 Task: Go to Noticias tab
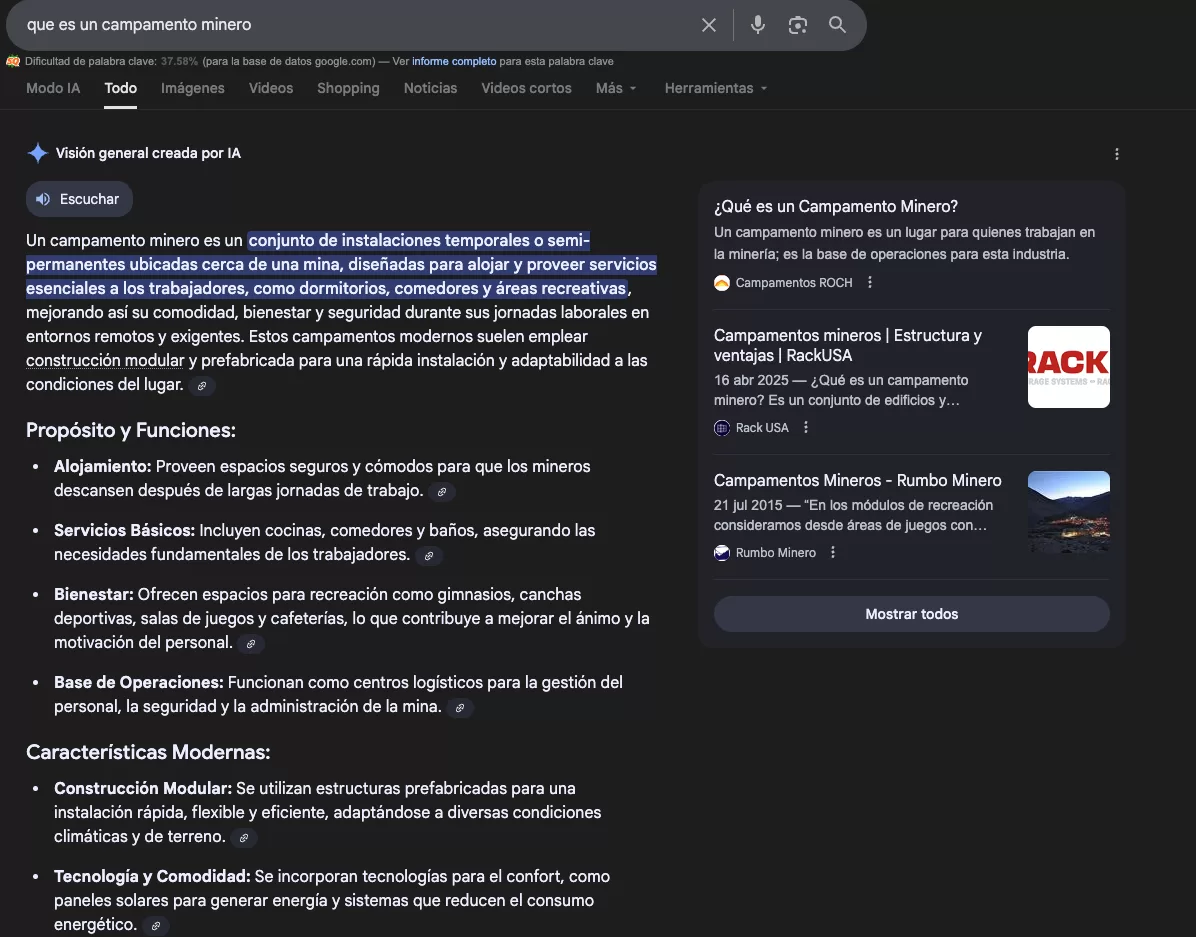(430, 89)
